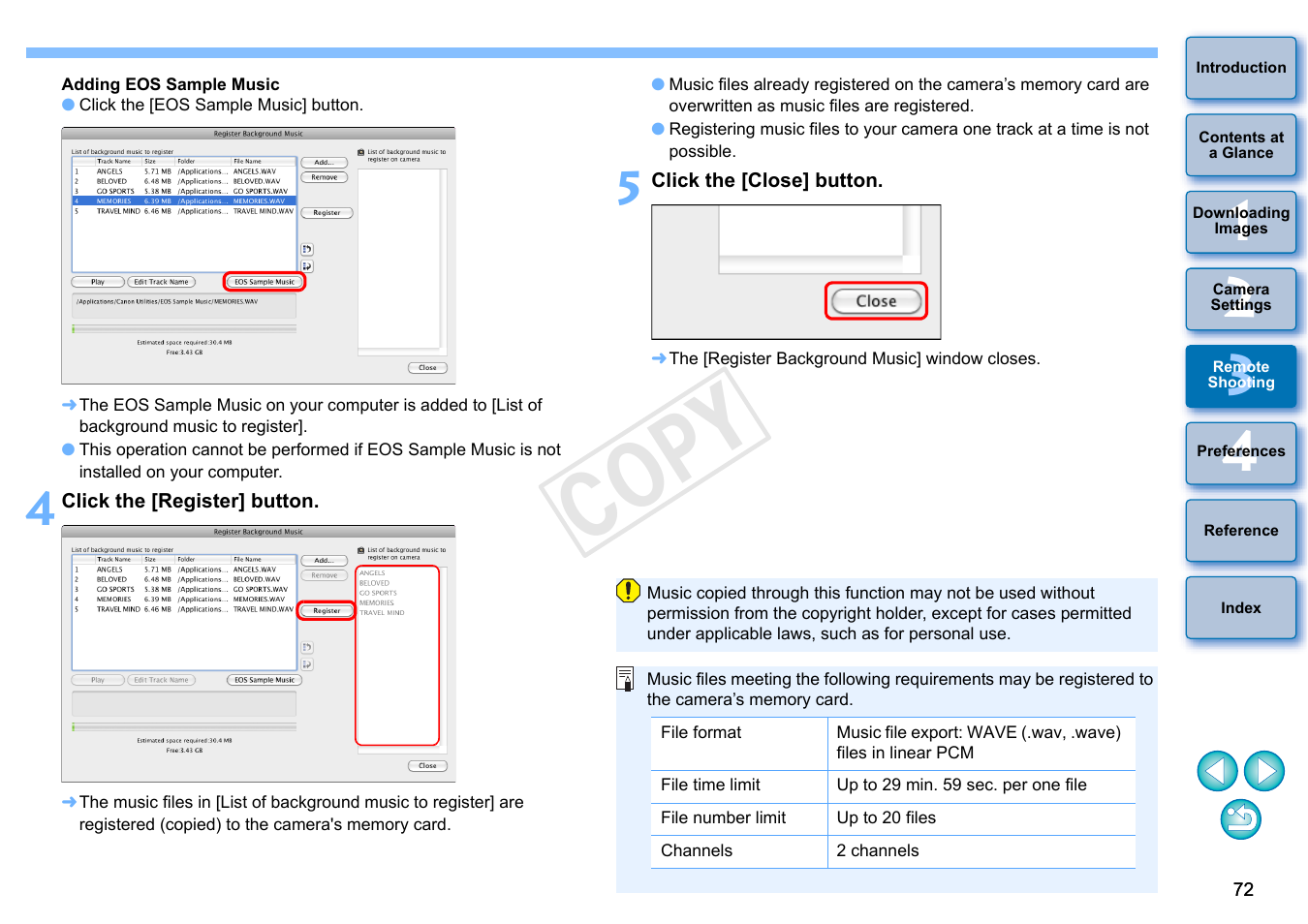Image resolution: width=1308 pixels, height=924 pixels.
Task: Click the notepad note icon
Action: coord(626,678)
